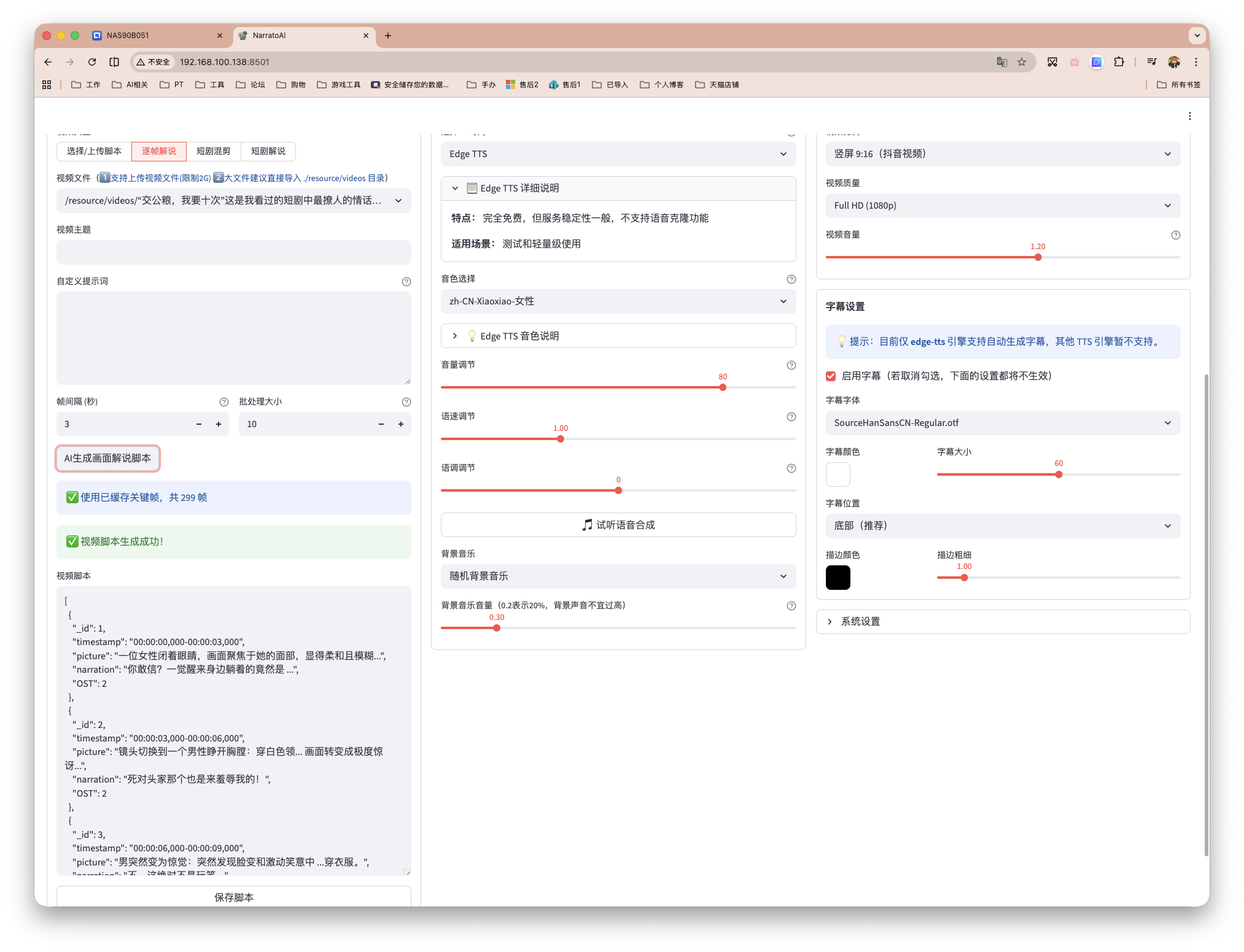This screenshot has width=1244, height=952.
Task: Expand Edge TTS 音色说明 panel
Action: point(519,336)
